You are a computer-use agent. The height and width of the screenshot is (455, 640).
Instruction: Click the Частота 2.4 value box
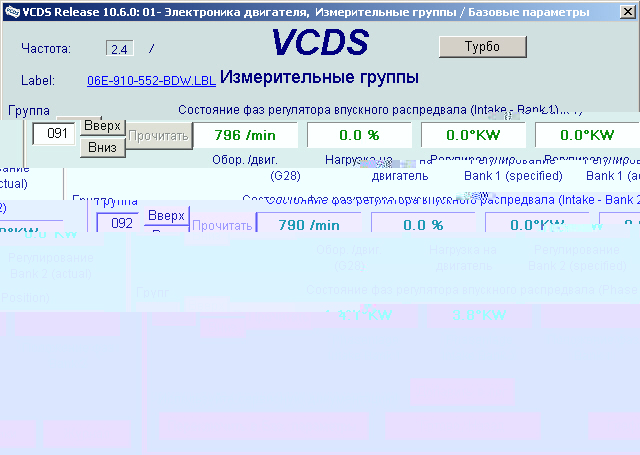click(120, 49)
